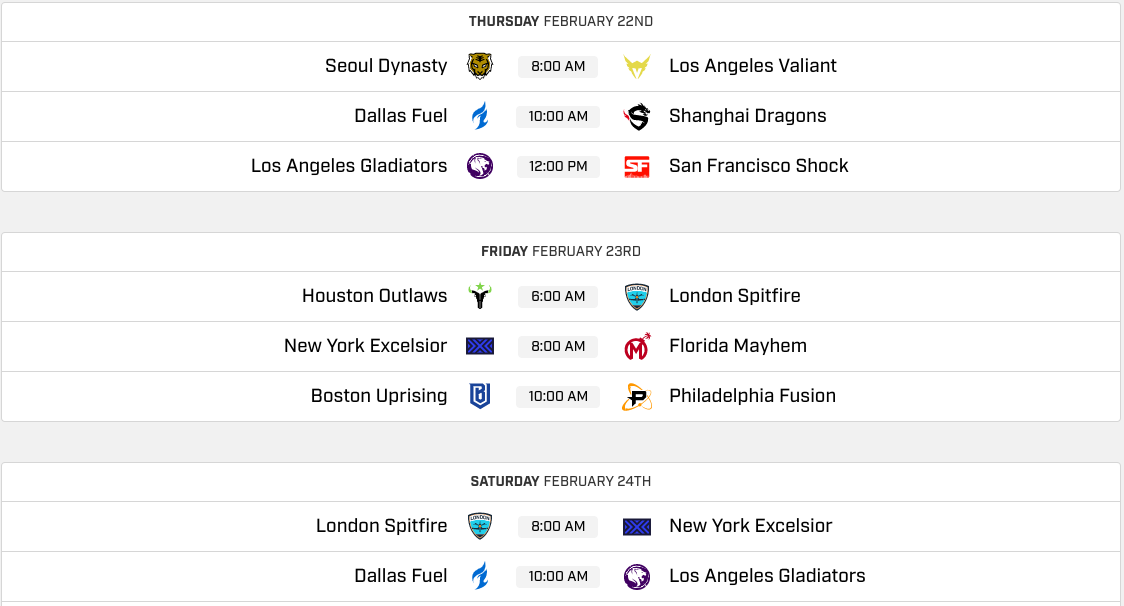Click the 6:00 AM Houston Outlaws match time
Screen dimensions: 1124x606
pyautogui.click(x=558, y=297)
